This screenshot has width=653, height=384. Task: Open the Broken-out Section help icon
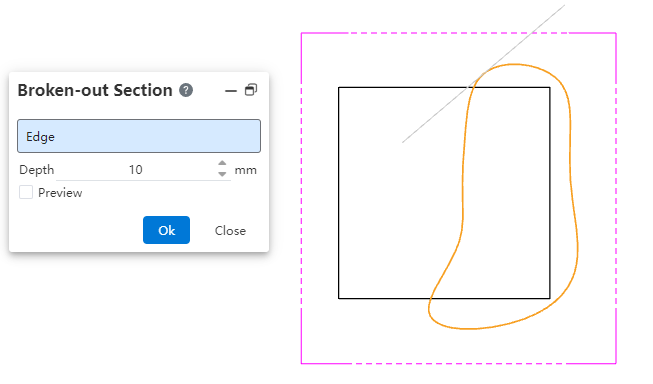pyautogui.click(x=186, y=90)
